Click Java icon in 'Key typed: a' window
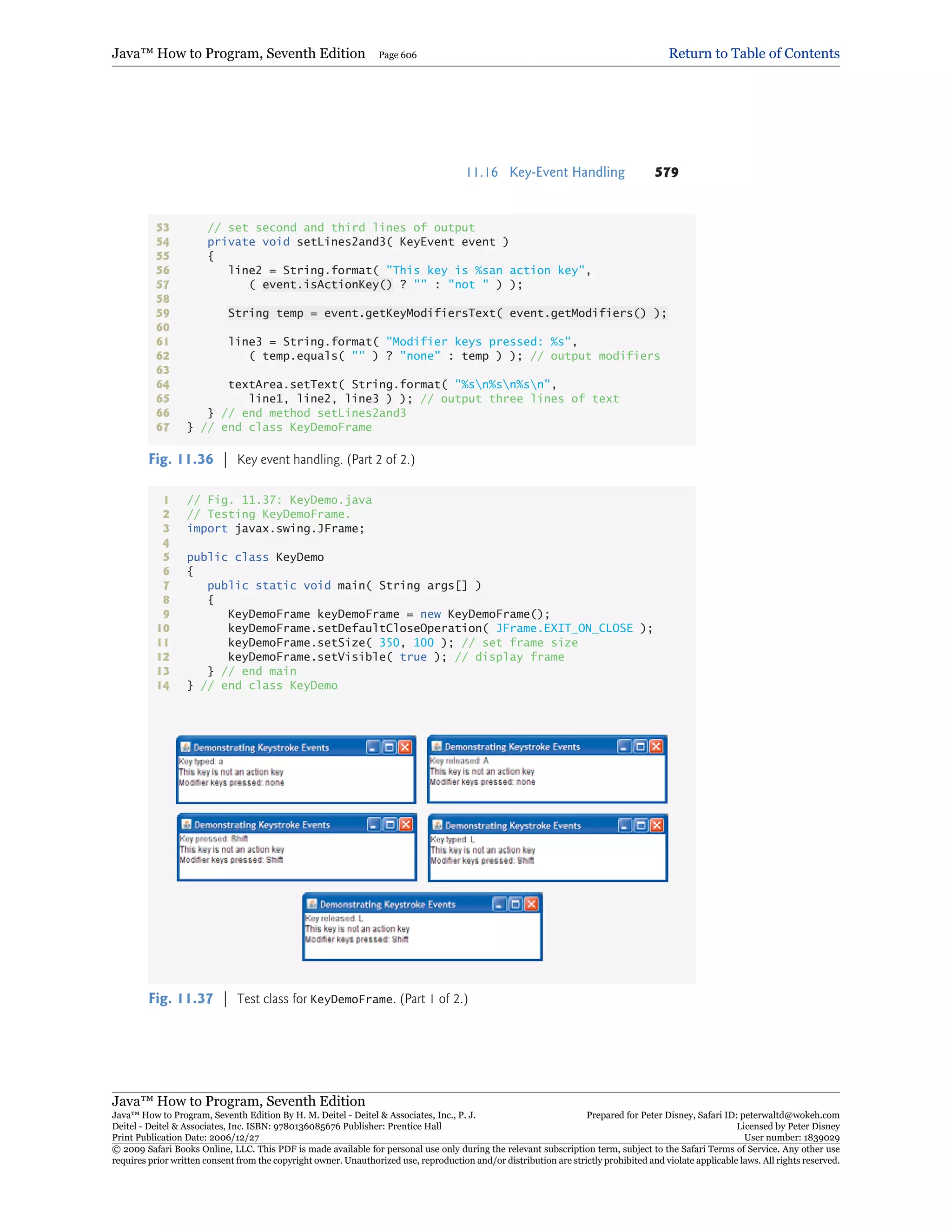The width and height of the screenshot is (952, 1232). 185,747
